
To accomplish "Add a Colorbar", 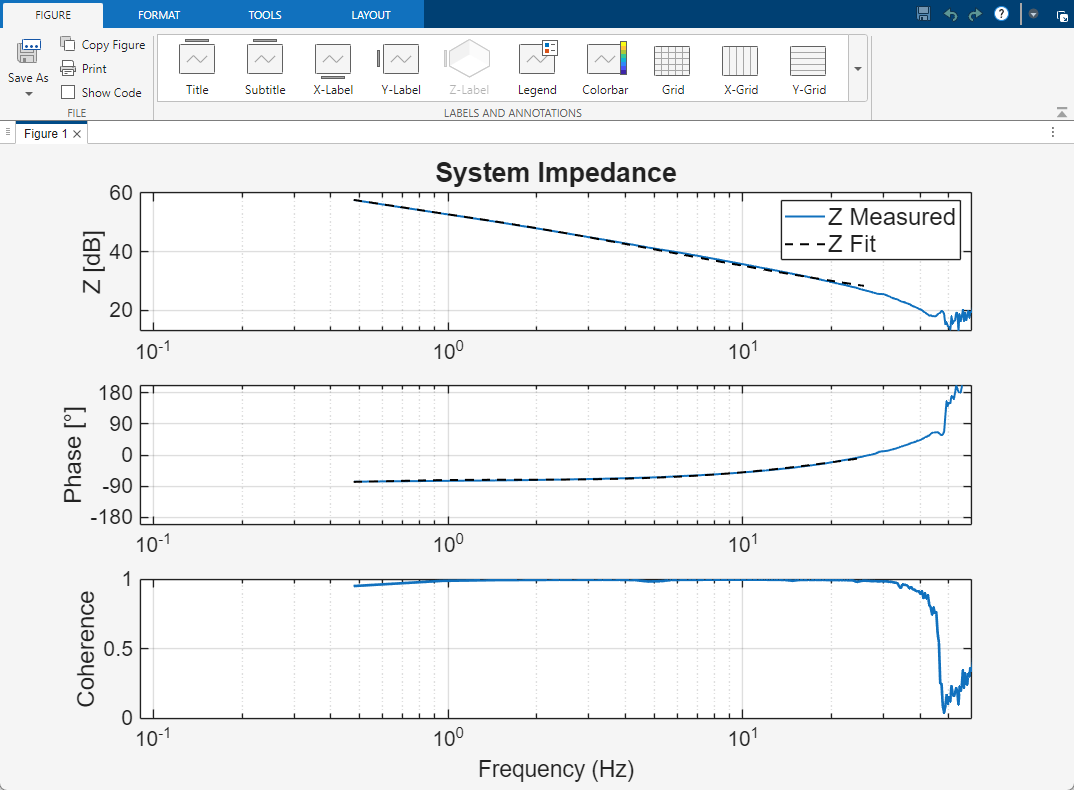I will coord(605,68).
